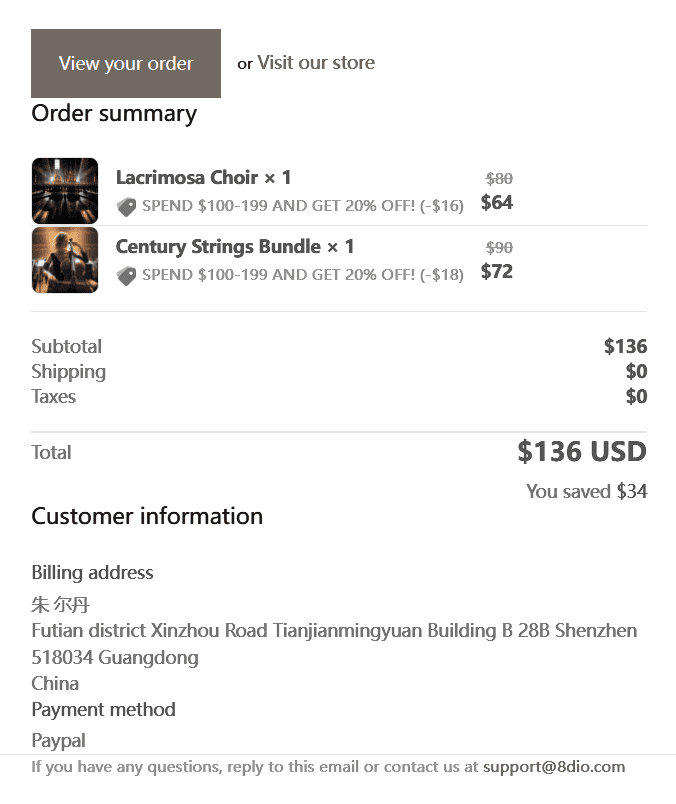Open the support@8dio.com email link
This screenshot has height=804, width=676.
(x=554, y=767)
